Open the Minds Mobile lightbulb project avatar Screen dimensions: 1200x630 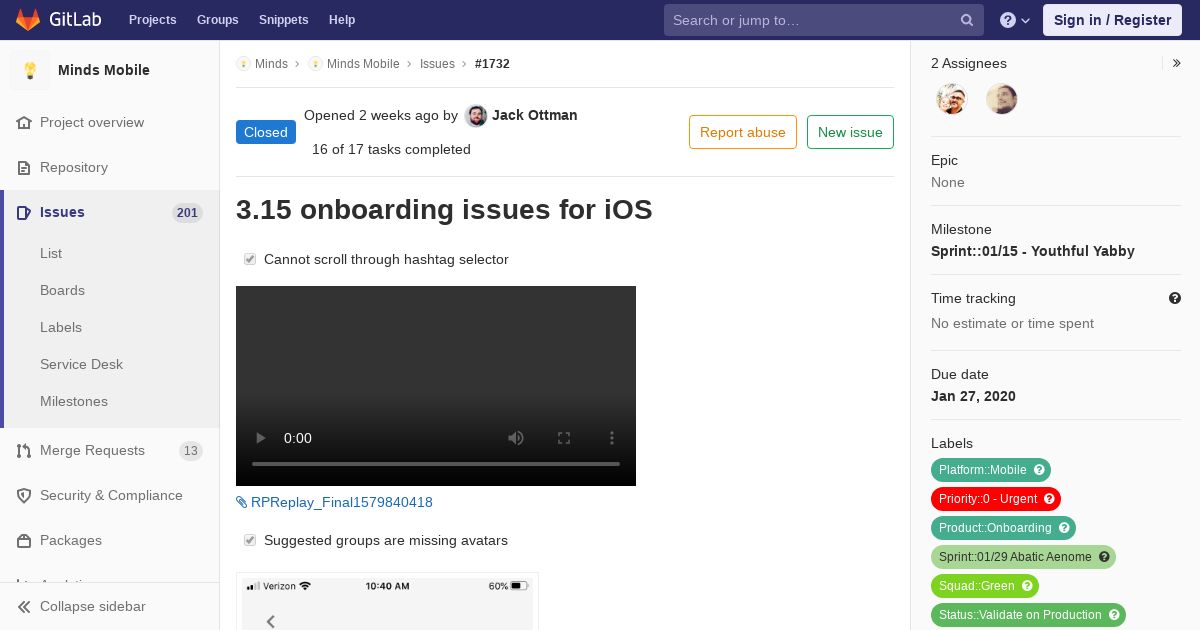[30, 70]
